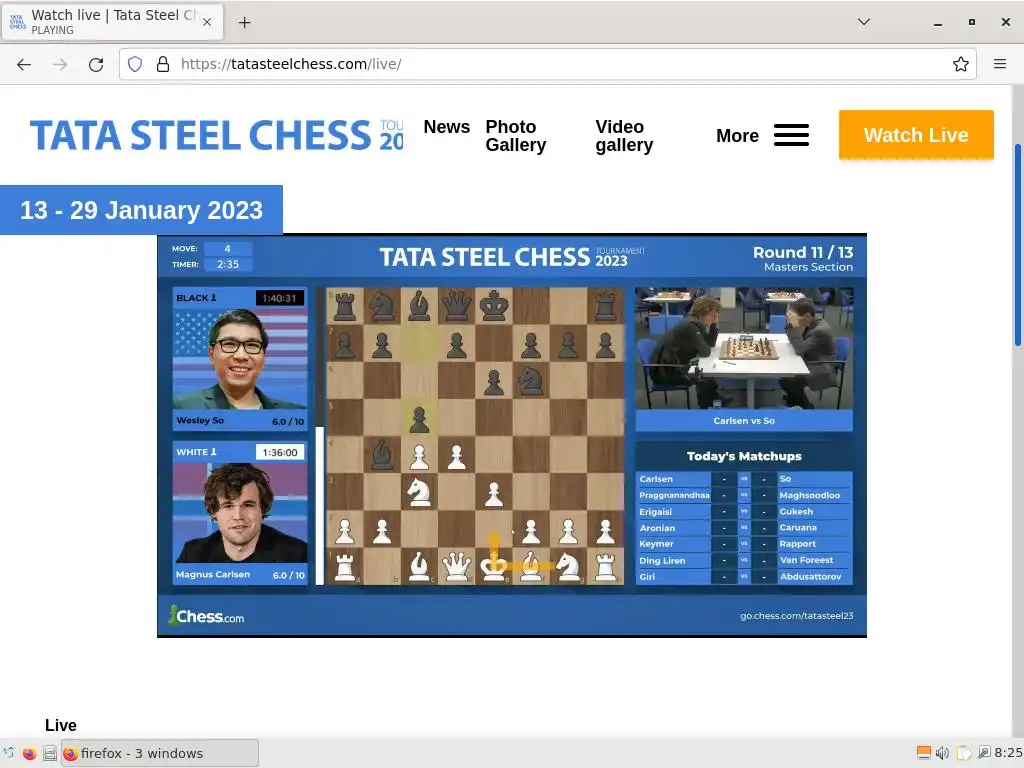Click the Carlsen vs So webcam feed
Viewport: 1024px width, 768px height.
744,348
